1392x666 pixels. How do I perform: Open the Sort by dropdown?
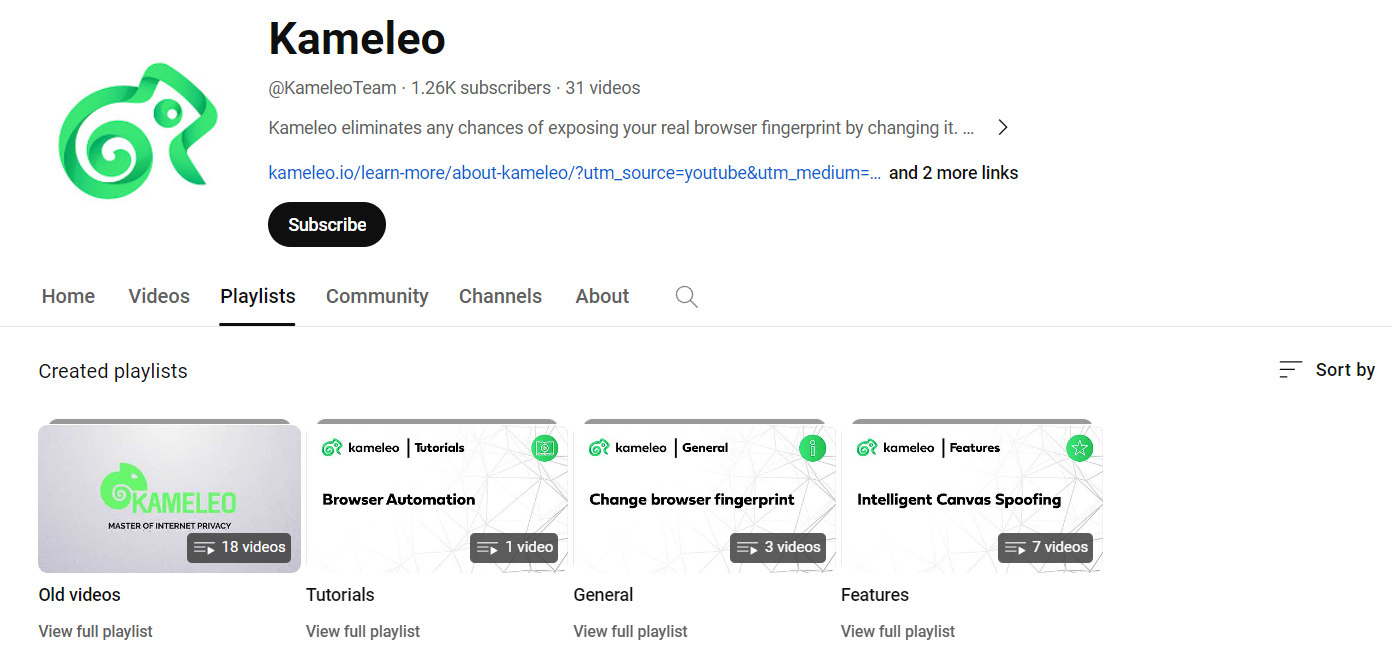point(1345,369)
